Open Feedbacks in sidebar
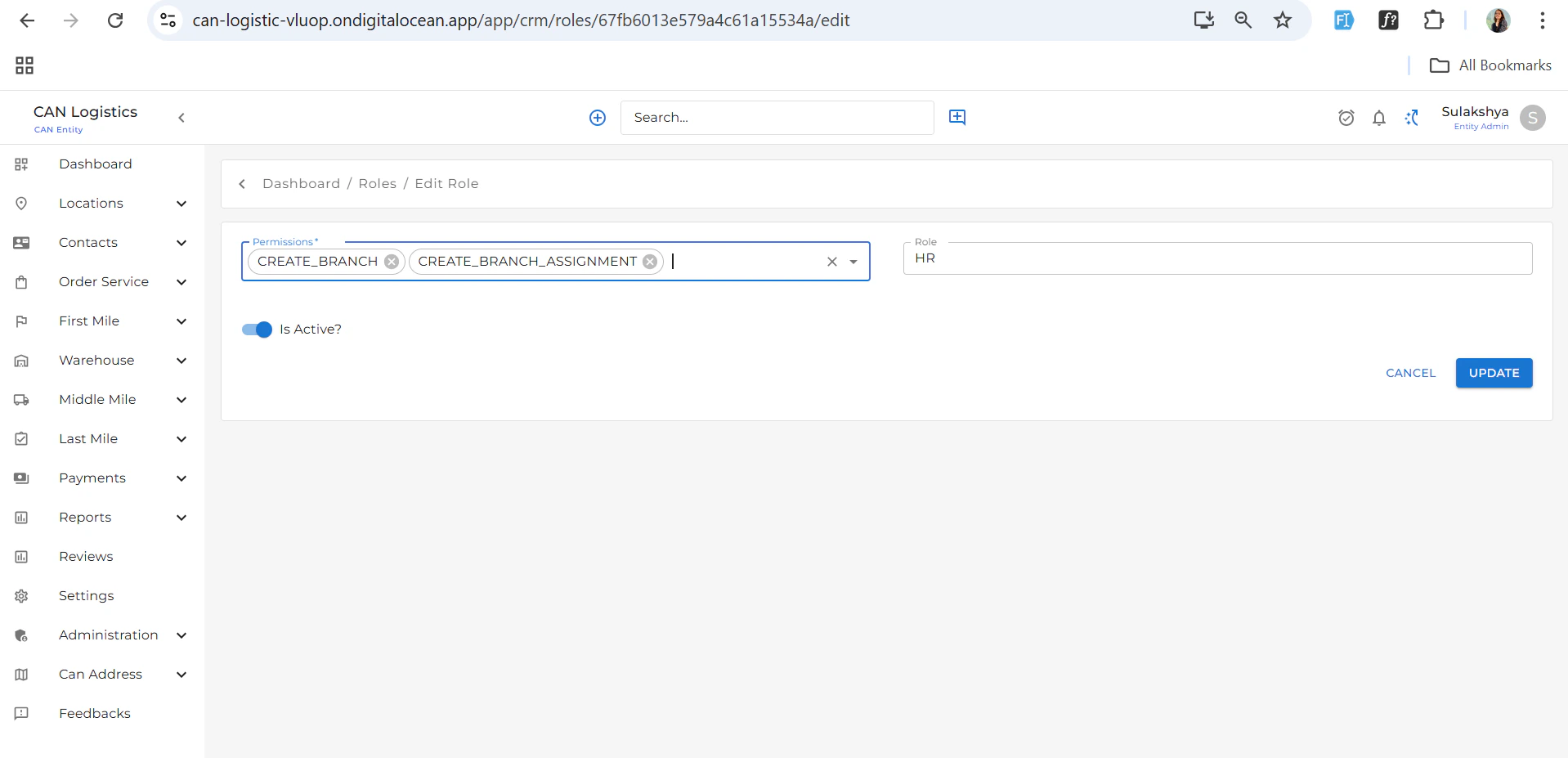Screen dimensions: 1568x758 (102, 714)
